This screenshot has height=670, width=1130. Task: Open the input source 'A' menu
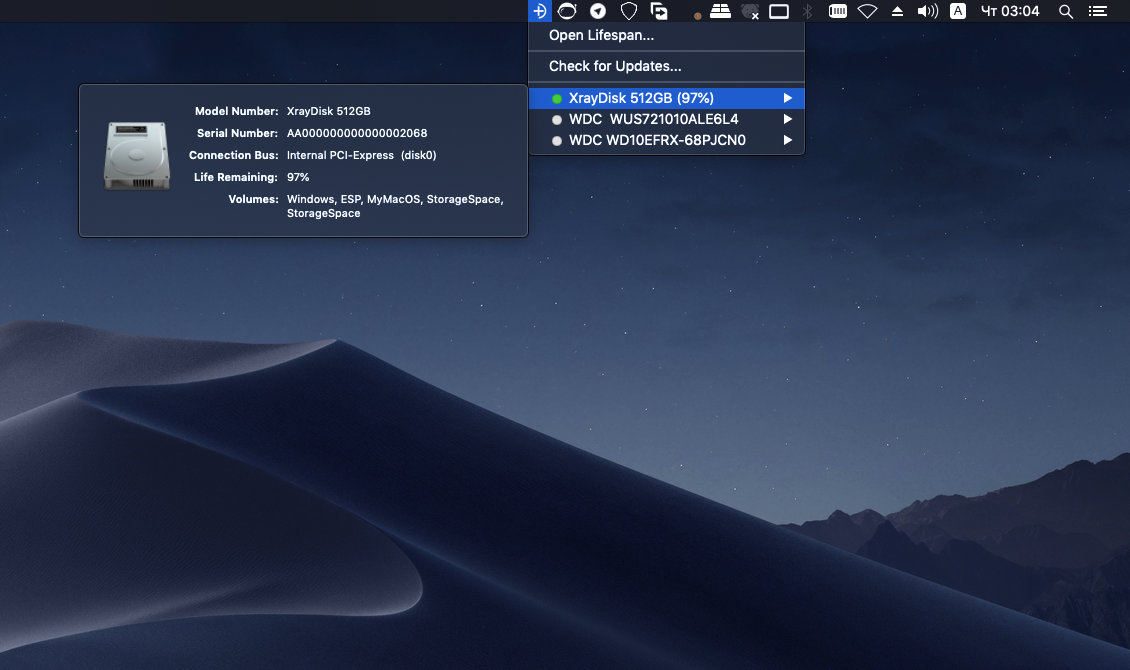[957, 11]
